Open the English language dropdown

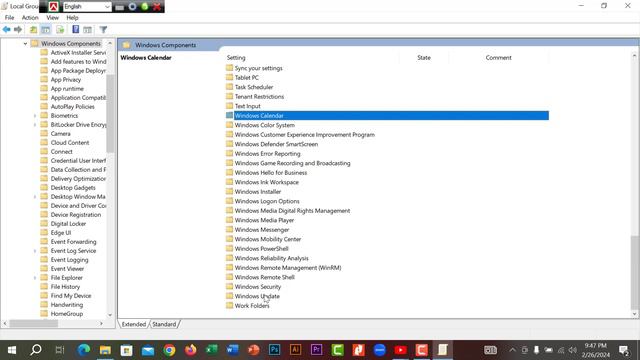point(87,7)
